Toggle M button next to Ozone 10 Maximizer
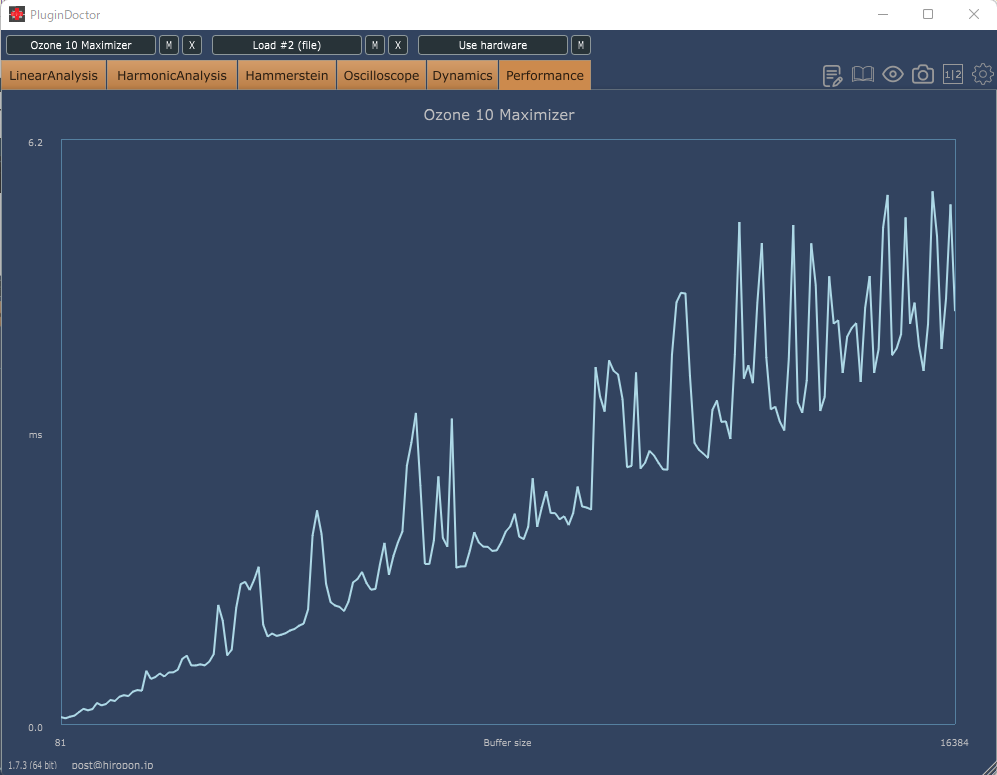Viewport: 997px width, 775px height. pyautogui.click(x=168, y=45)
